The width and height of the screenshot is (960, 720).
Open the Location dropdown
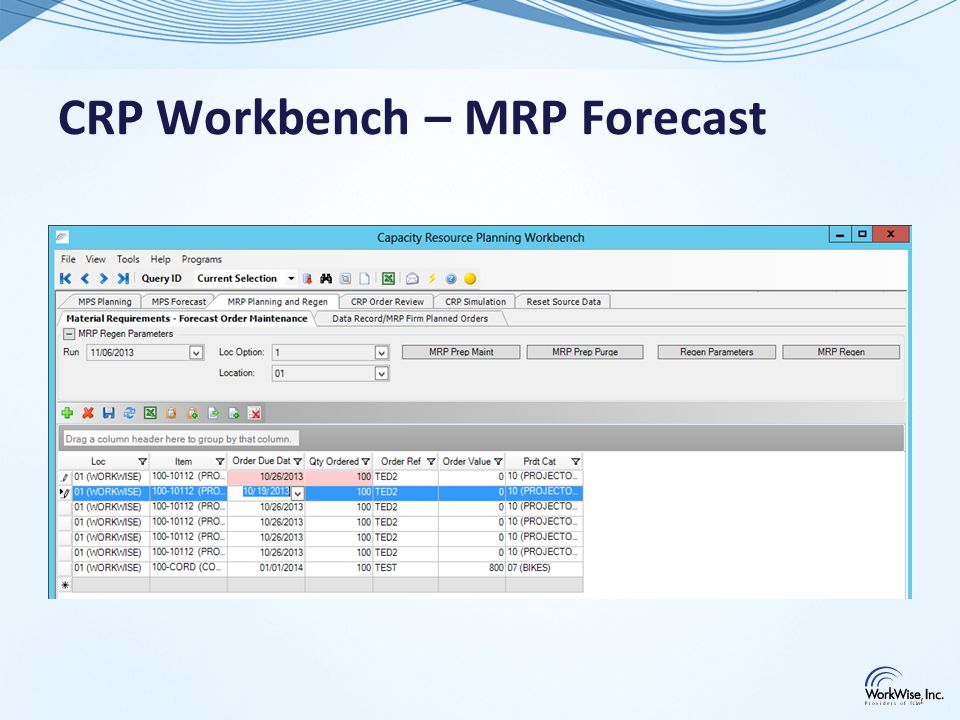click(381, 373)
